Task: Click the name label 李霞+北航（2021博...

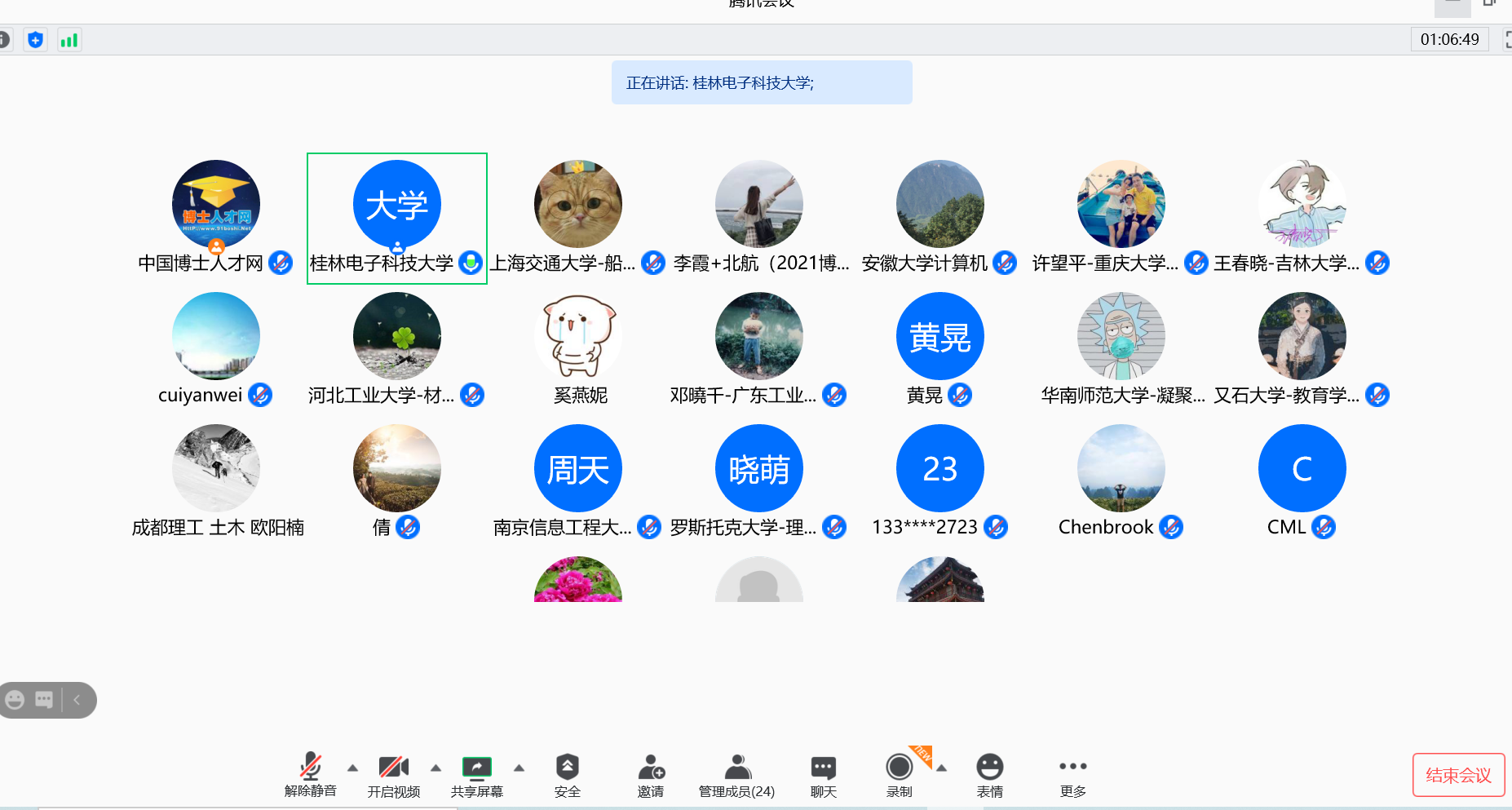Action: click(762, 263)
